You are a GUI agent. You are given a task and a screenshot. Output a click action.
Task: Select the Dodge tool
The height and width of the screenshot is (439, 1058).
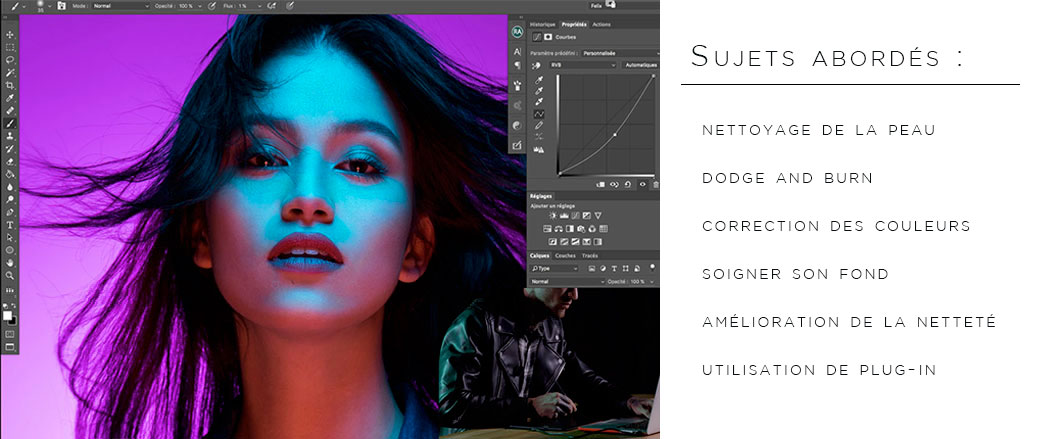tap(10, 200)
